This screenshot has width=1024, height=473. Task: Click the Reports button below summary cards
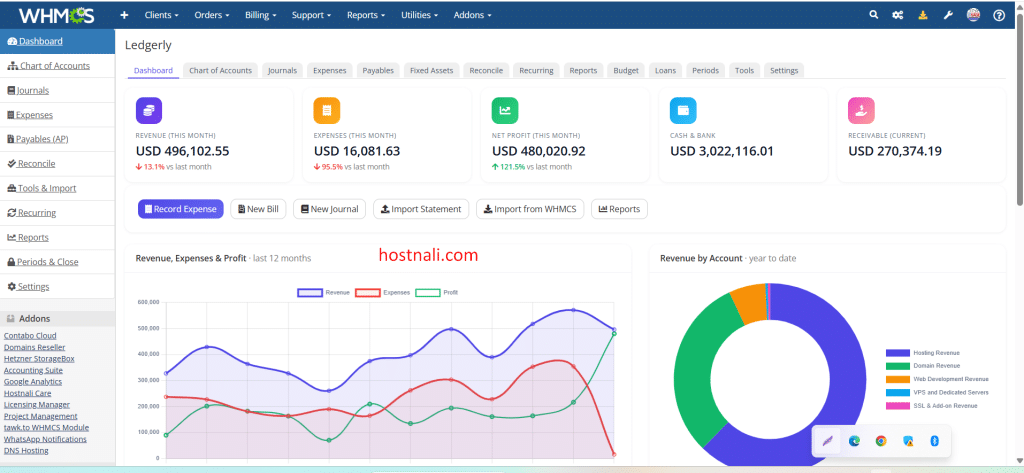pyautogui.click(x=619, y=209)
